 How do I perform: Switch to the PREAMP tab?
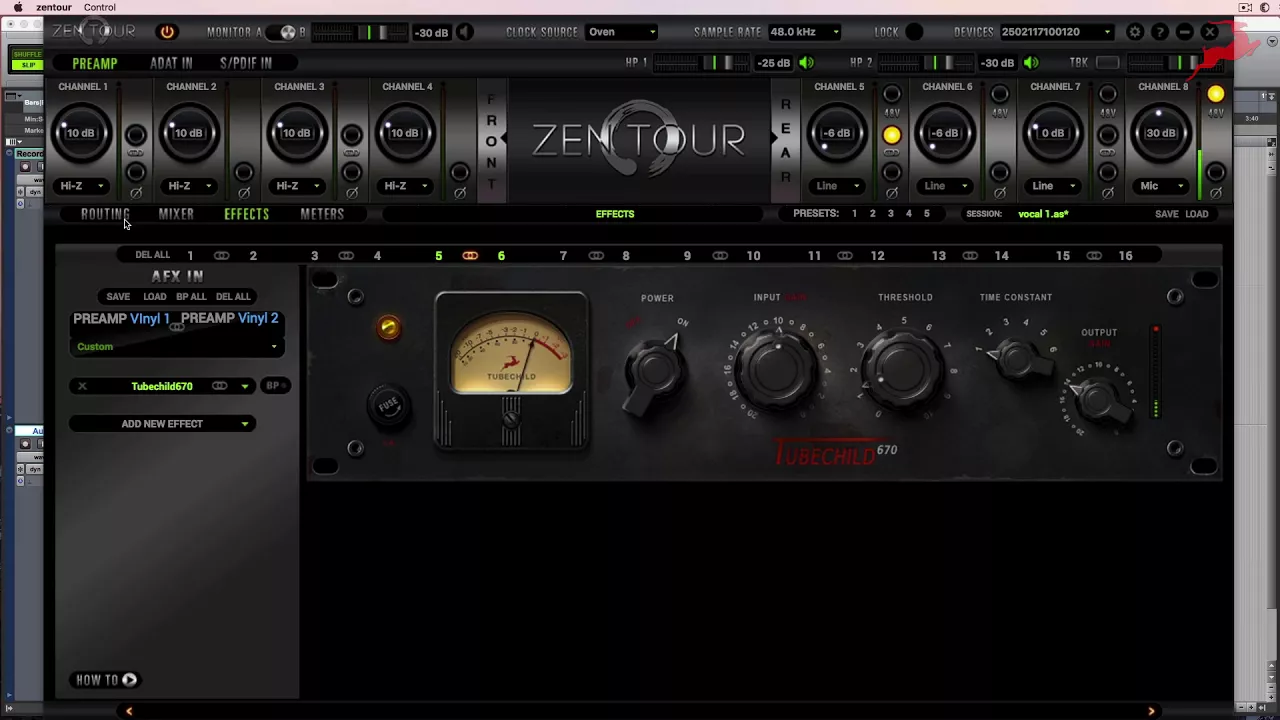click(x=95, y=63)
